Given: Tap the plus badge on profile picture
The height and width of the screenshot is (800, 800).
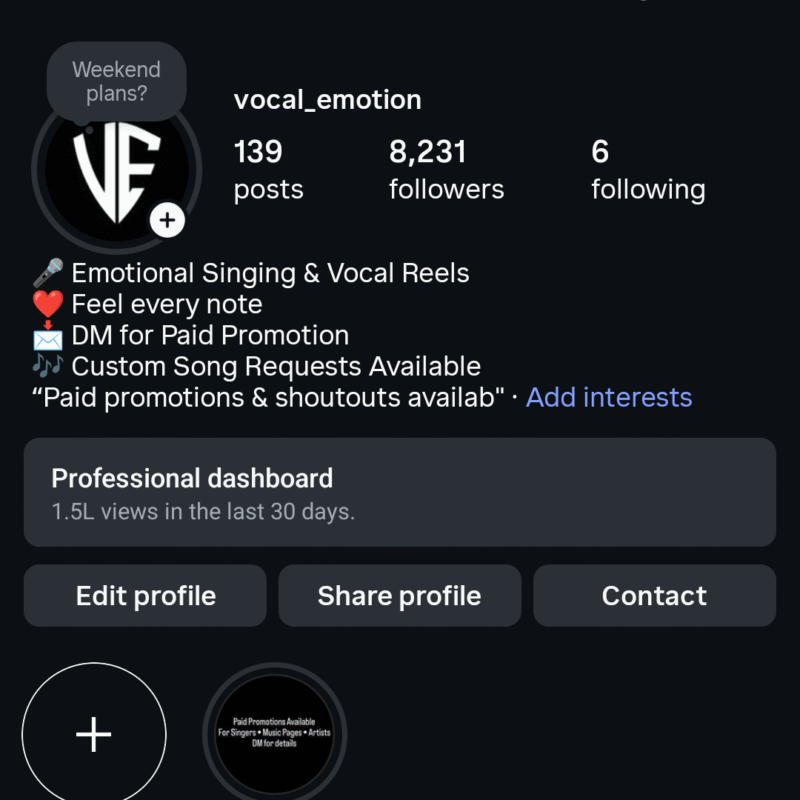Looking at the screenshot, I should coord(168,220).
